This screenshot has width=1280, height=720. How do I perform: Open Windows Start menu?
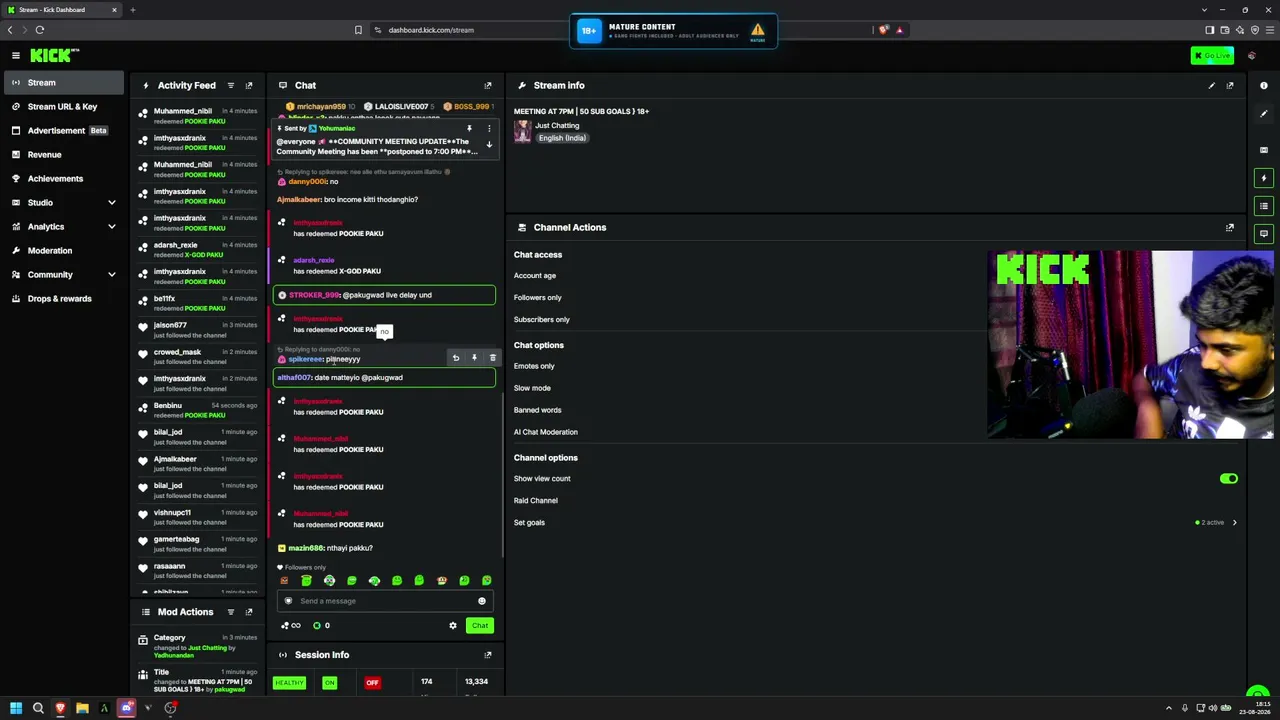[16, 708]
